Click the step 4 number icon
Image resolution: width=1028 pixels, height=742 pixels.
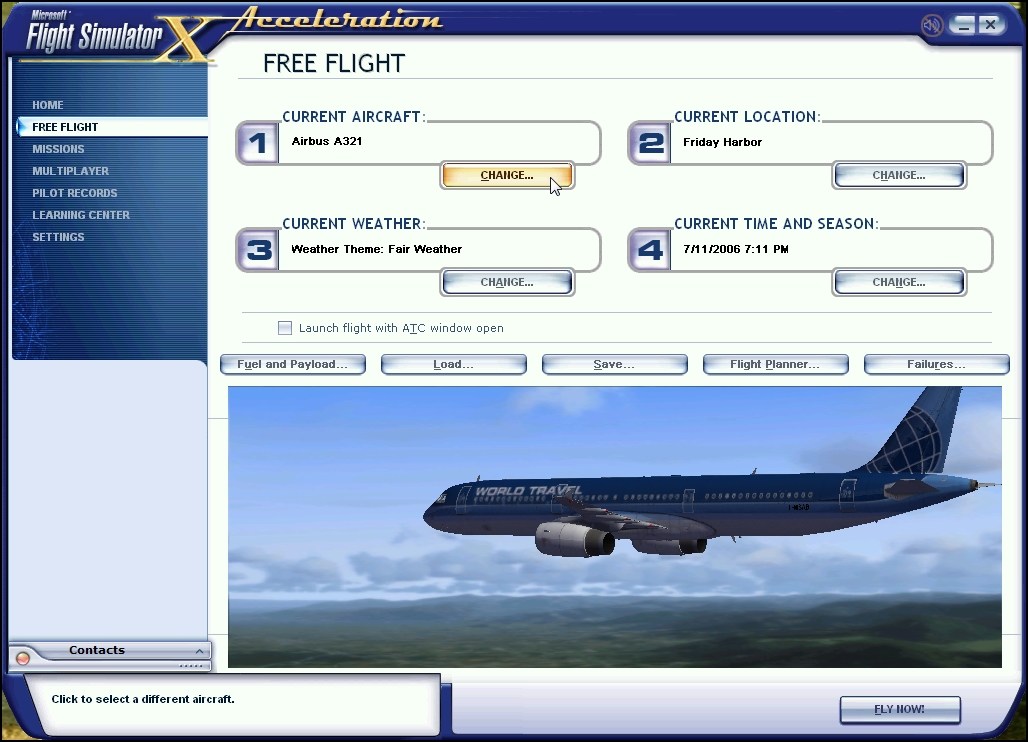(650, 250)
